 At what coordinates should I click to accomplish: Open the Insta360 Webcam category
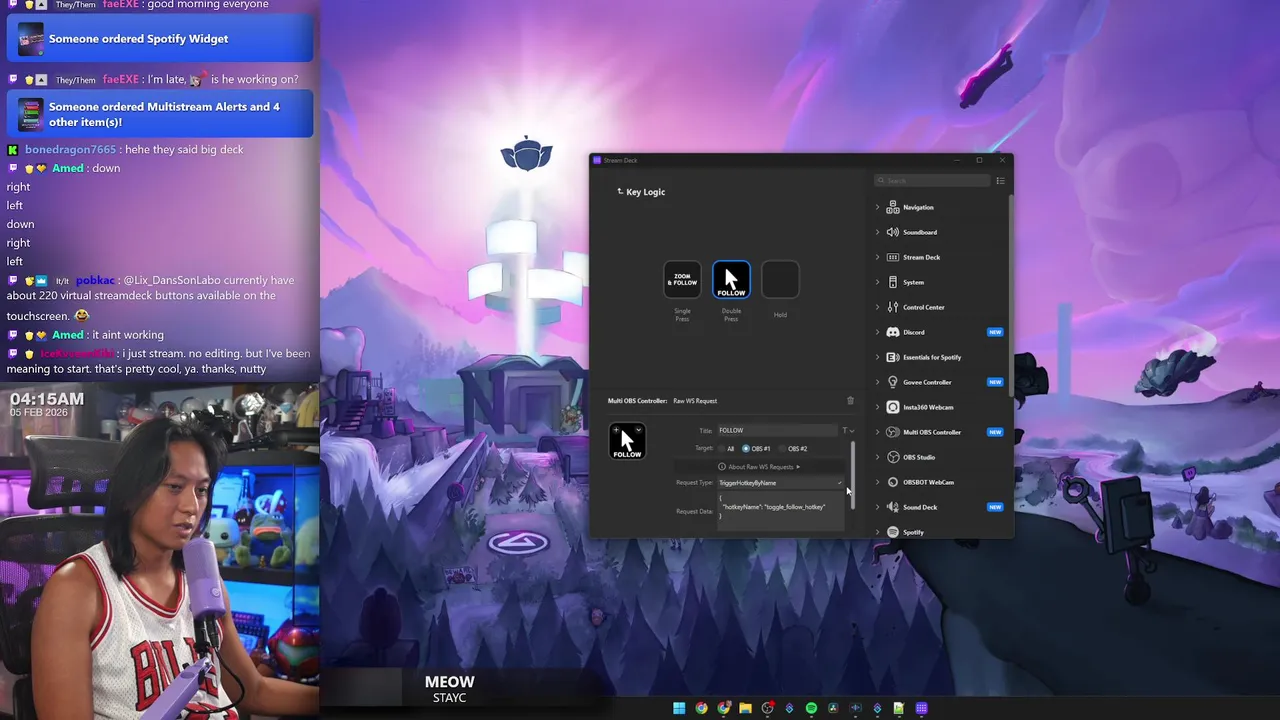coord(928,407)
